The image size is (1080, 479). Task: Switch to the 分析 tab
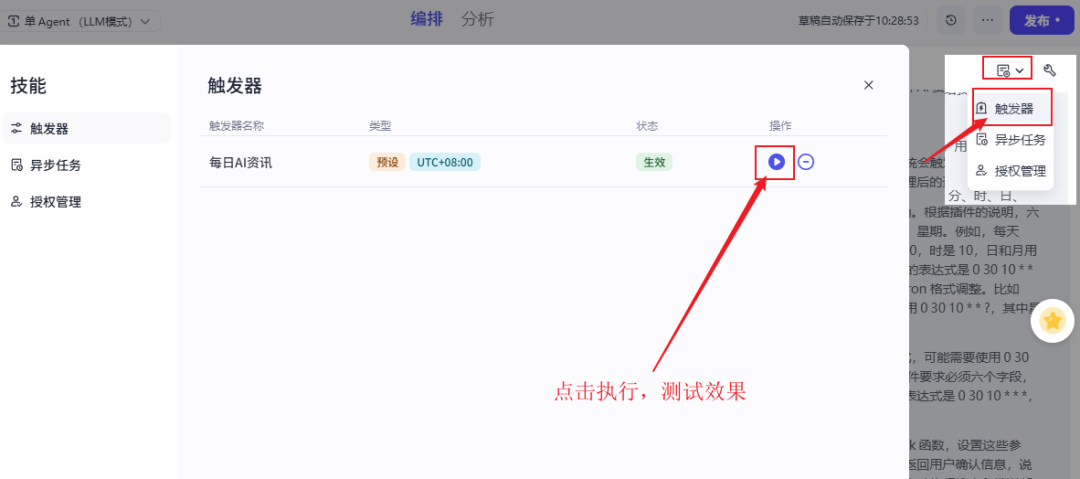click(477, 19)
